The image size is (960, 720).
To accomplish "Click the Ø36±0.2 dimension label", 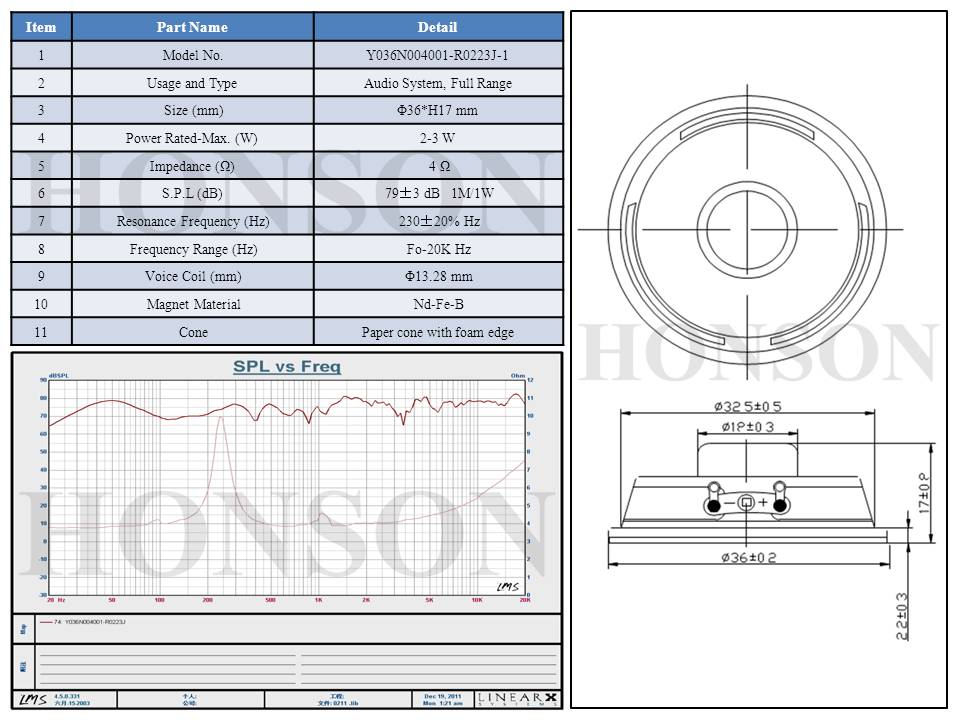I will [x=749, y=558].
